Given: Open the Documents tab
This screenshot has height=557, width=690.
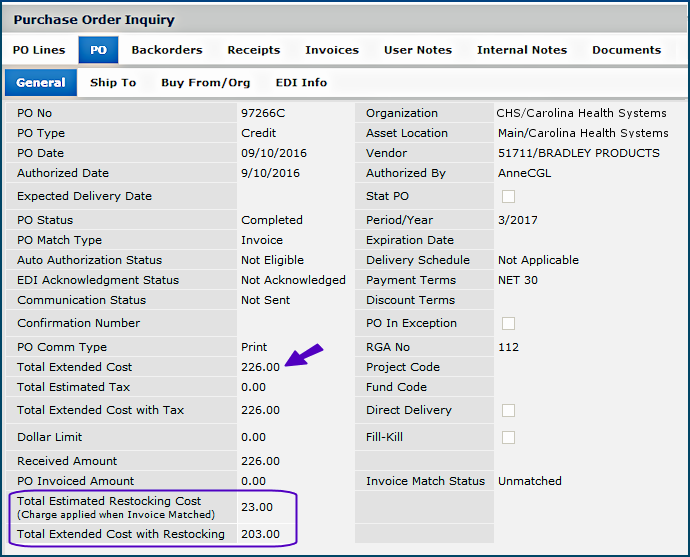Looking at the screenshot, I should pyautogui.click(x=626, y=50).
